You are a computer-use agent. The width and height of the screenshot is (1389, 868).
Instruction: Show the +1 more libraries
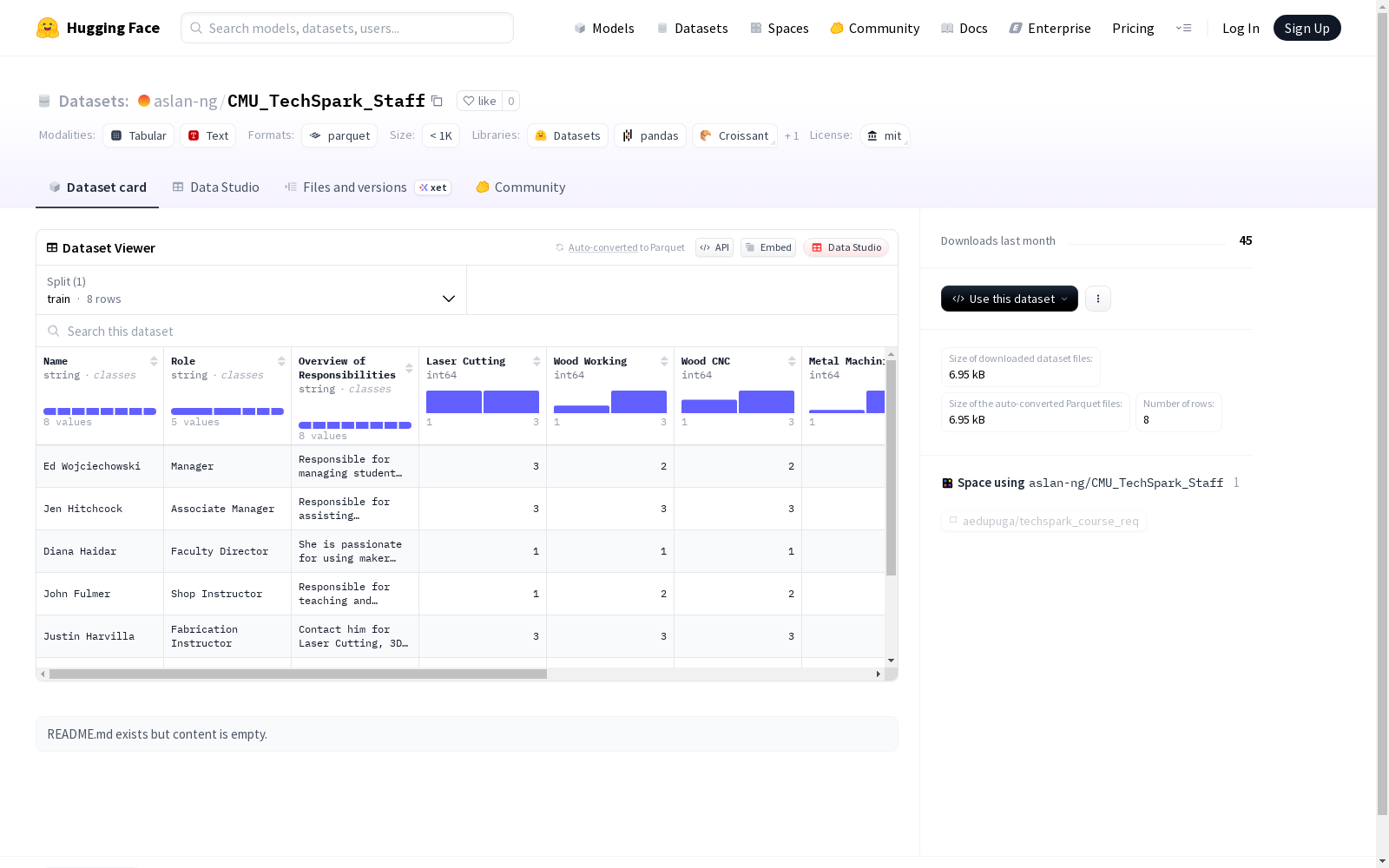coord(792,136)
